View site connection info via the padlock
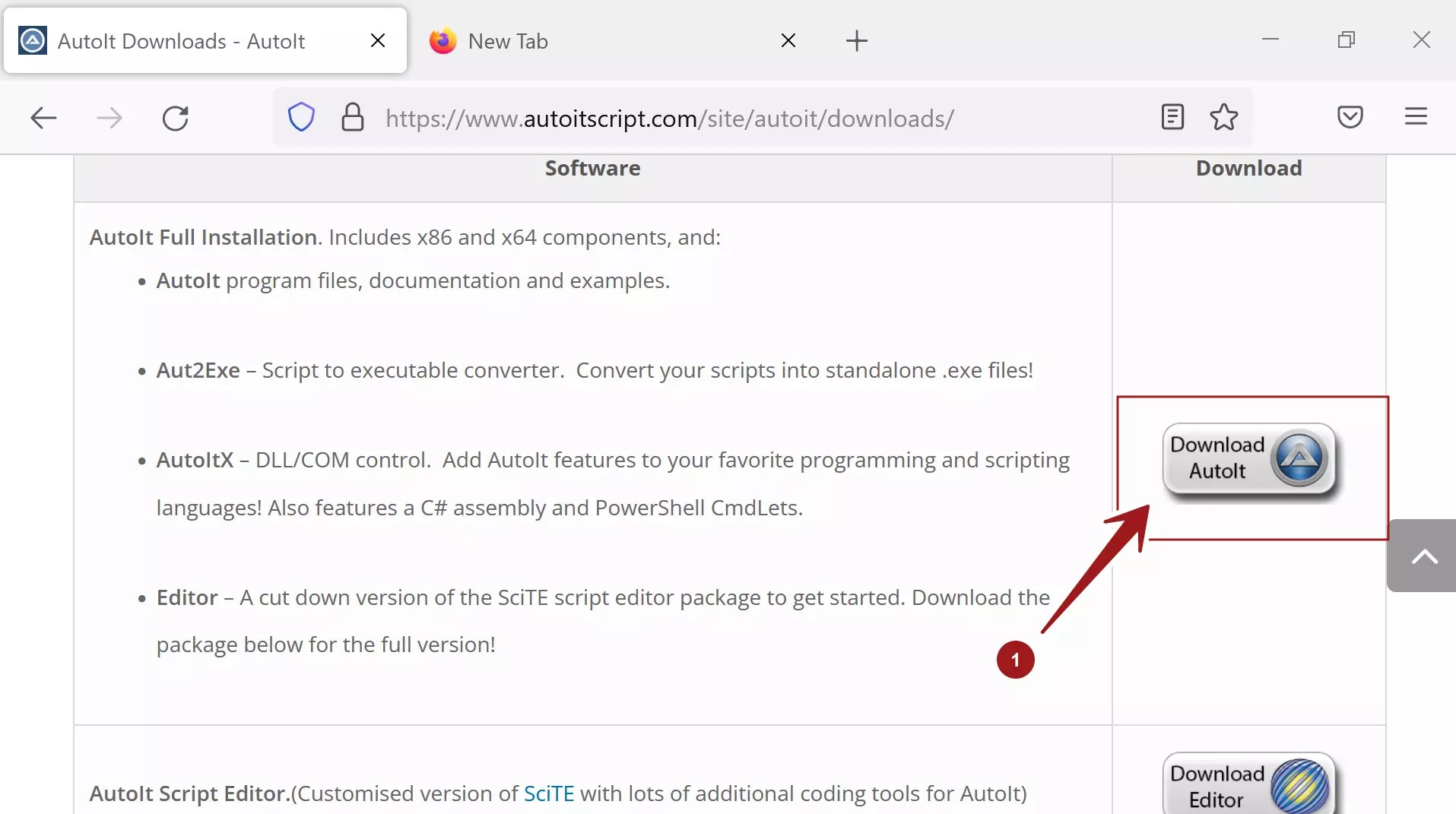This screenshot has width=1456, height=814. 352,118
